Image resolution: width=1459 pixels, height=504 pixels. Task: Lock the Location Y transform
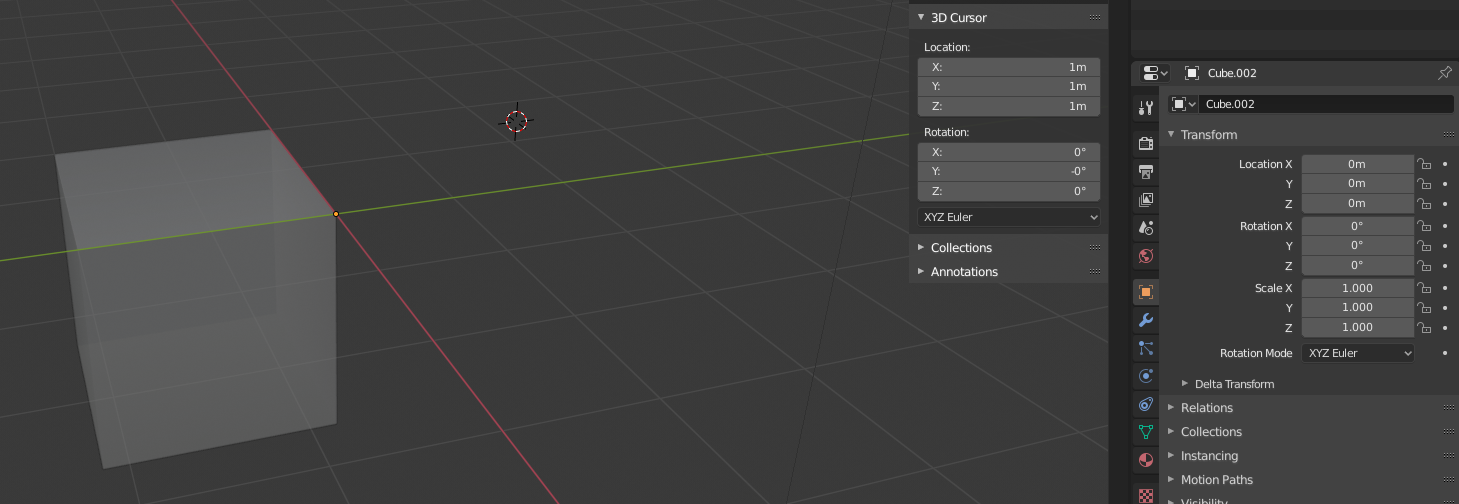[x=1424, y=184]
